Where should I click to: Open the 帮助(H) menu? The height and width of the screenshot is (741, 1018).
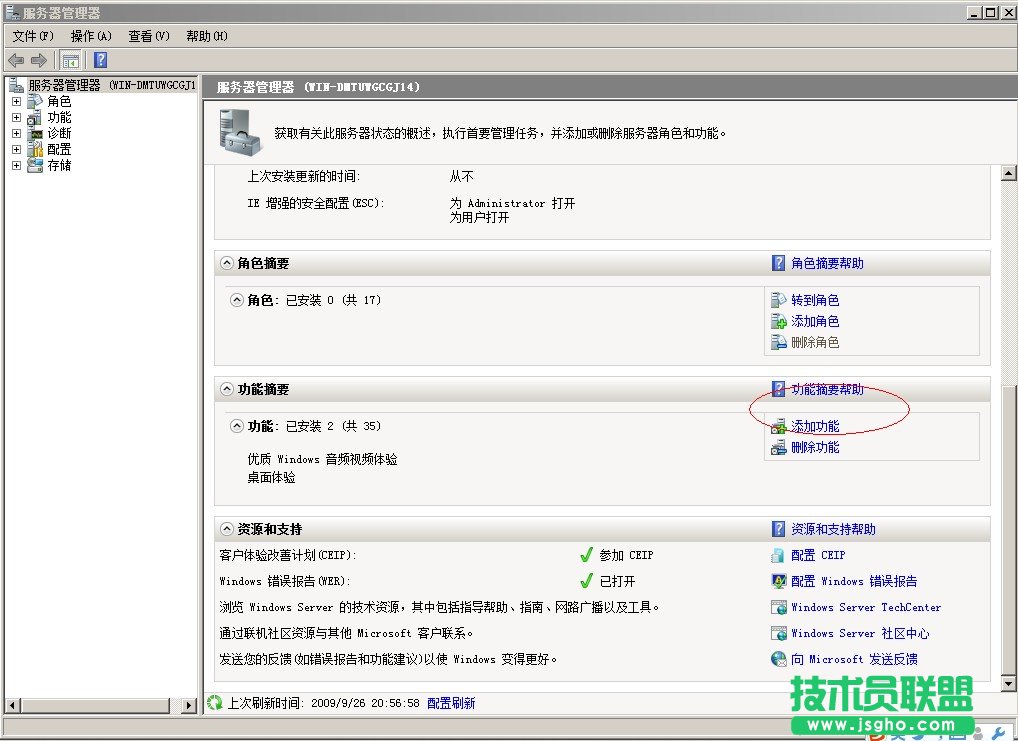tap(205, 35)
